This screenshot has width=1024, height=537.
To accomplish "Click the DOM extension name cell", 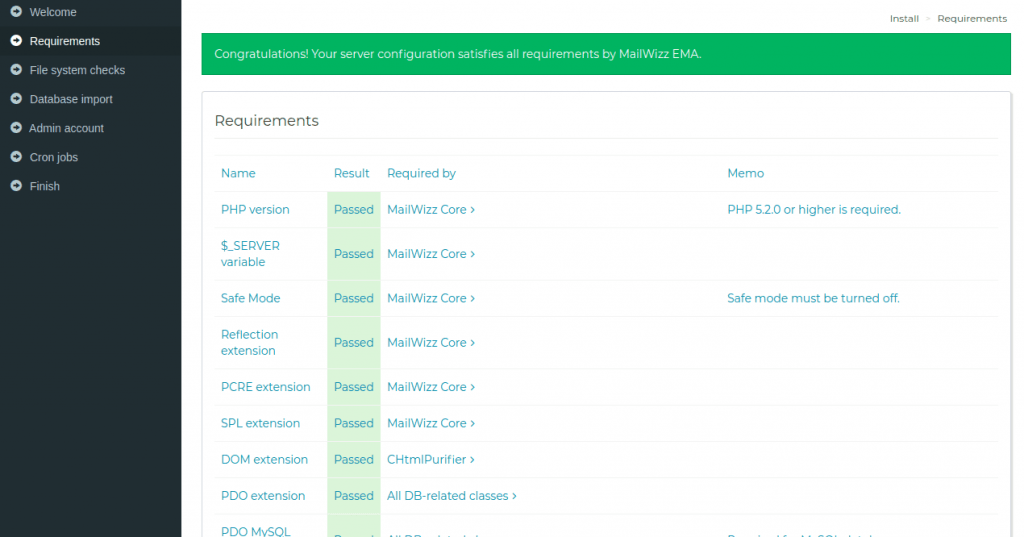I will pos(264,459).
